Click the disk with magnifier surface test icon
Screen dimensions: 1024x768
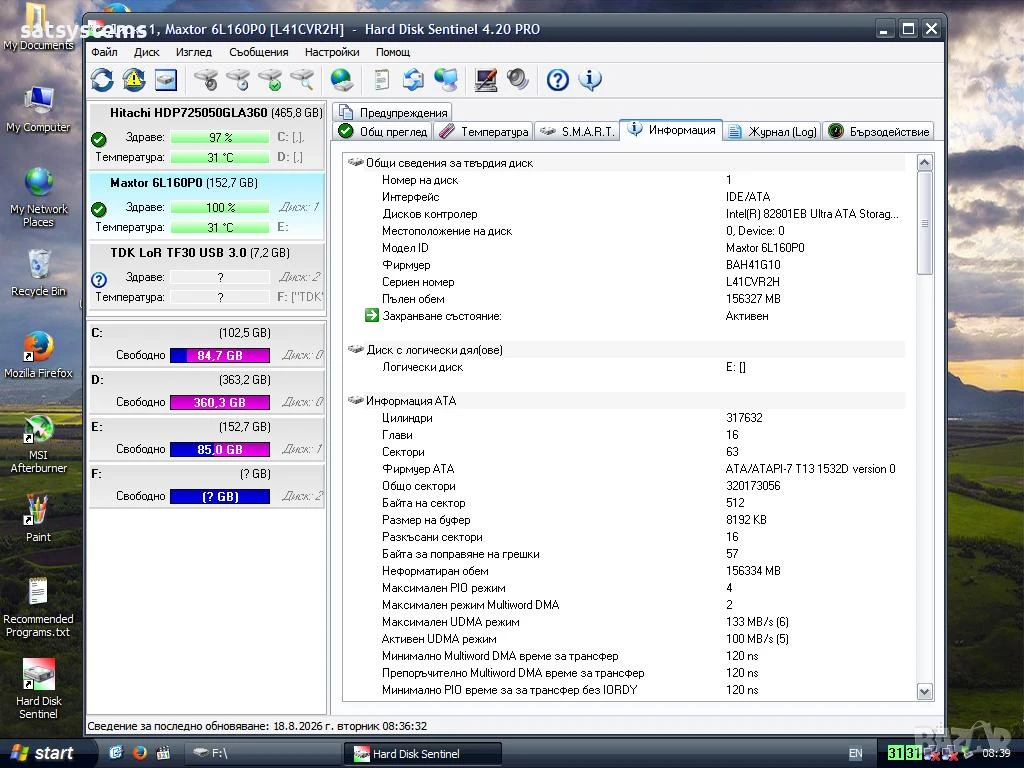302,80
